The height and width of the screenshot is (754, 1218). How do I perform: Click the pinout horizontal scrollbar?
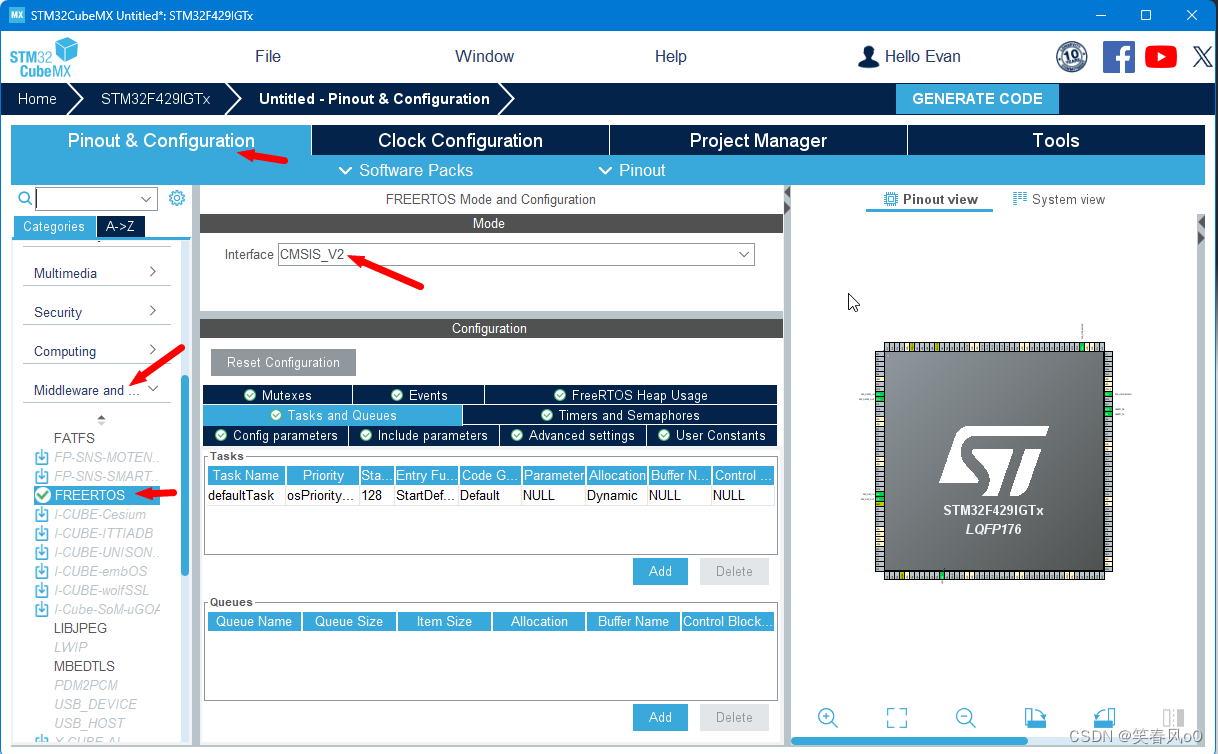[x=909, y=741]
